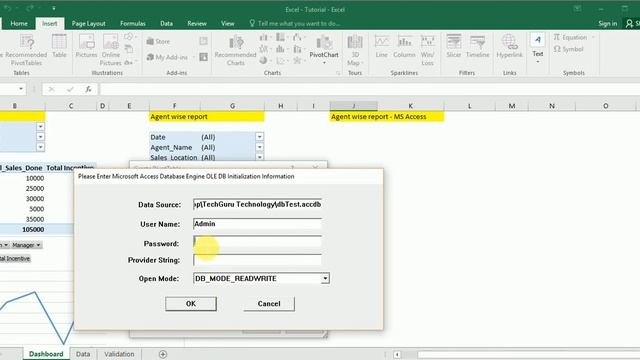Click the Insert Function fx icon
Image resolution: width=640 pixels, height=360 pixels.
89,89
